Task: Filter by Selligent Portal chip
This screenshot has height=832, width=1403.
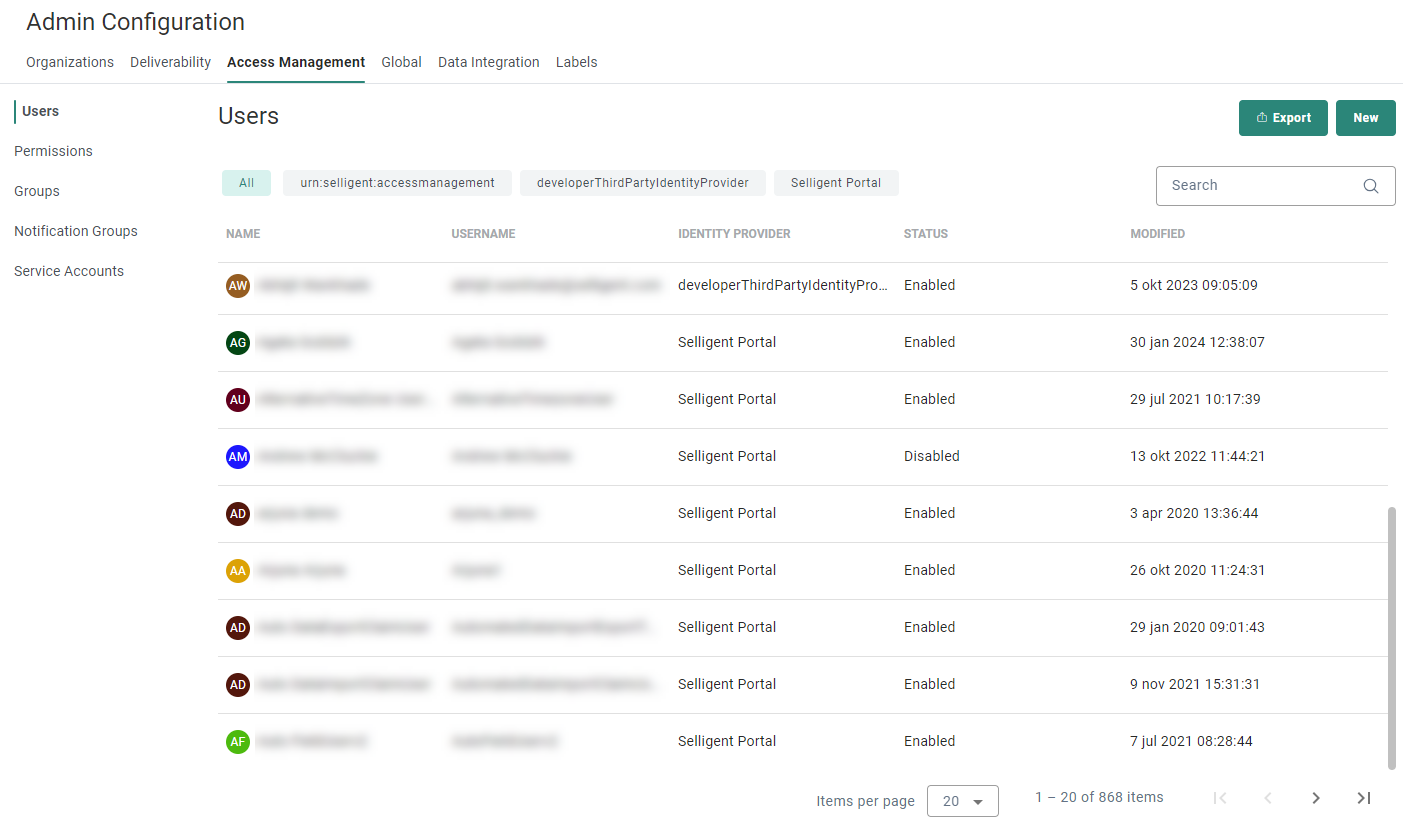Action: [x=835, y=183]
